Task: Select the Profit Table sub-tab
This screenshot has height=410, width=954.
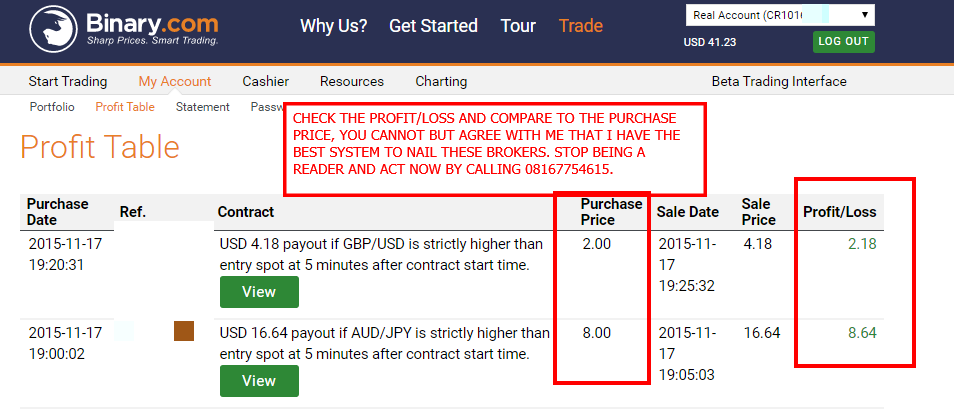Action: [125, 107]
